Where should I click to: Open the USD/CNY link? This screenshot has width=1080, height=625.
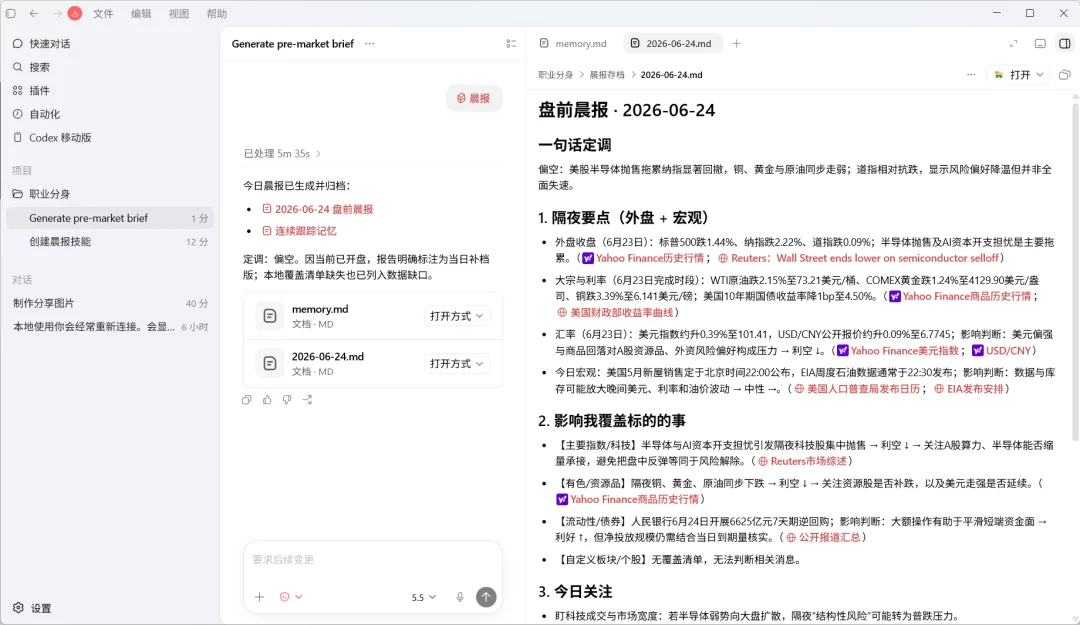[x=1001, y=351]
